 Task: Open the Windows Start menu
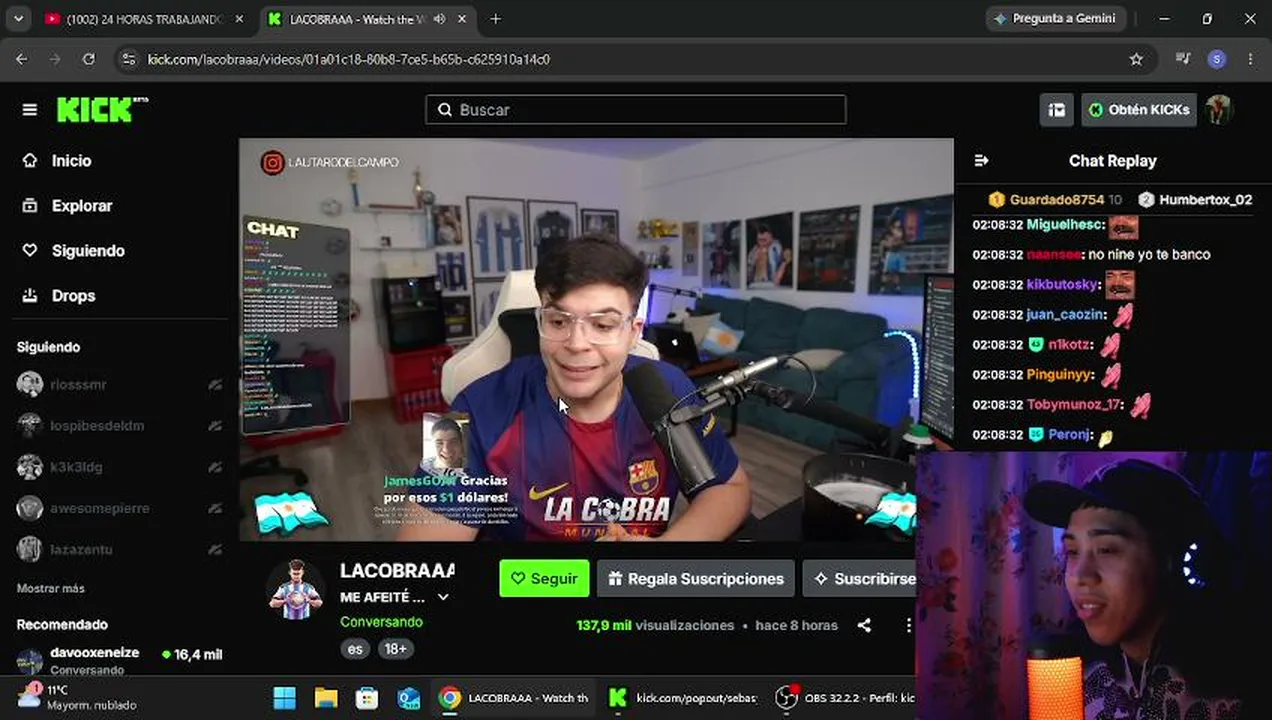coord(284,697)
